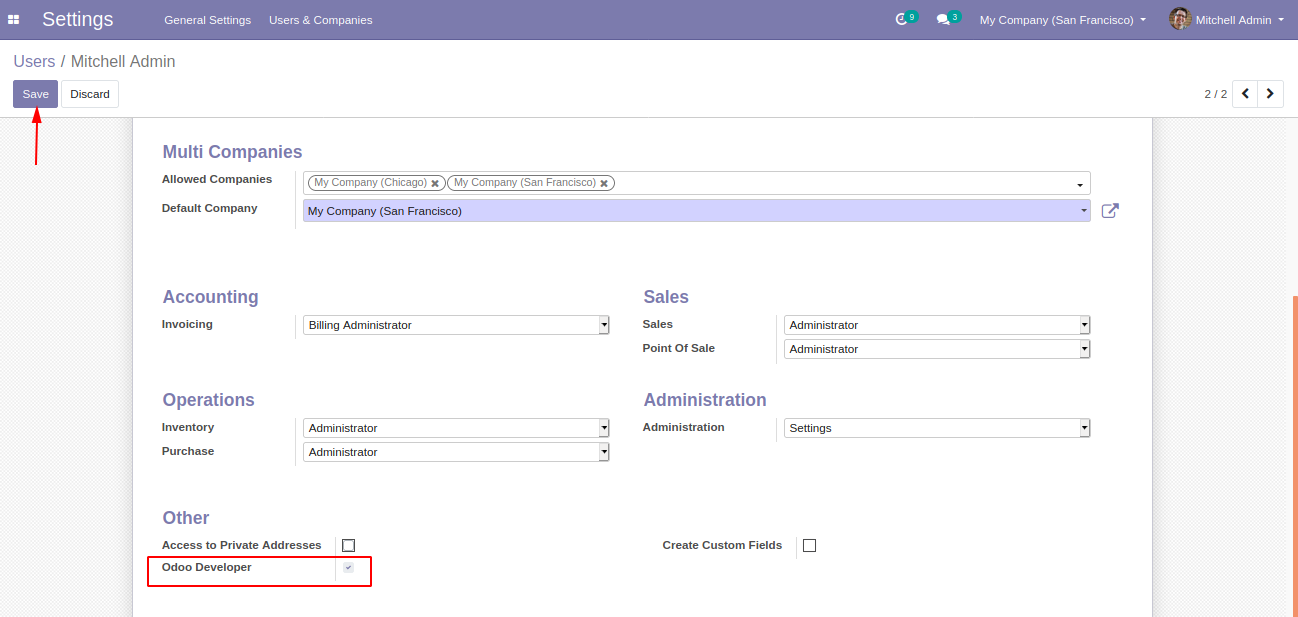
Task: Open Default Company external link icon
Action: [x=1110, y=211]
